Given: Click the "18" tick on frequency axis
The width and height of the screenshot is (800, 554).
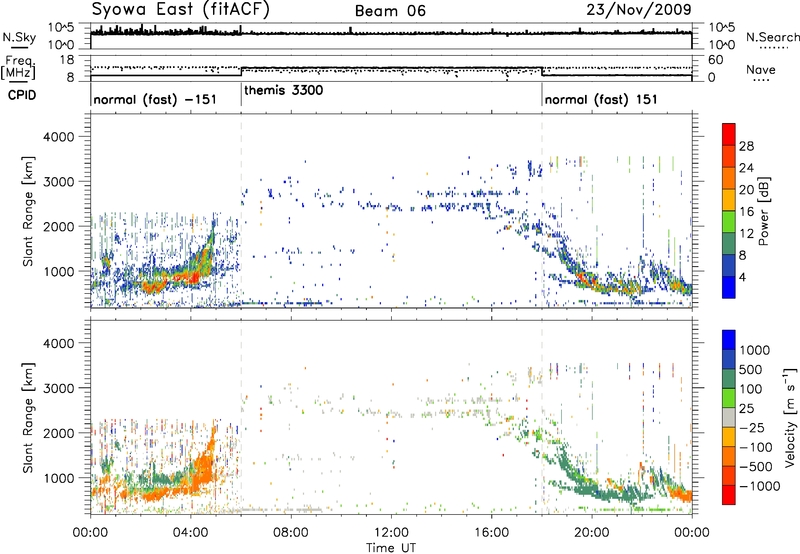Looking at the screenshot, I should [x=67, y=60].
